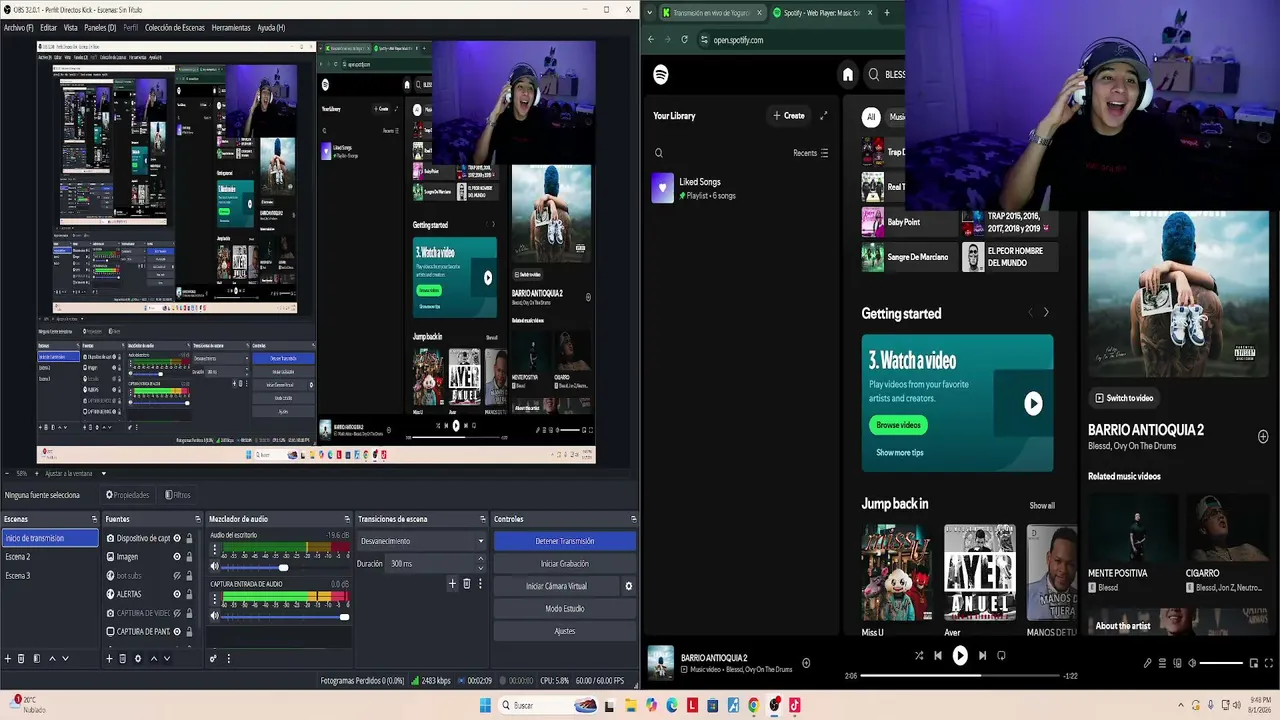Click Create button in Your Library
Image resolution: width=1280 pixels, height=720 pixels.
click(x=789, y=116)
